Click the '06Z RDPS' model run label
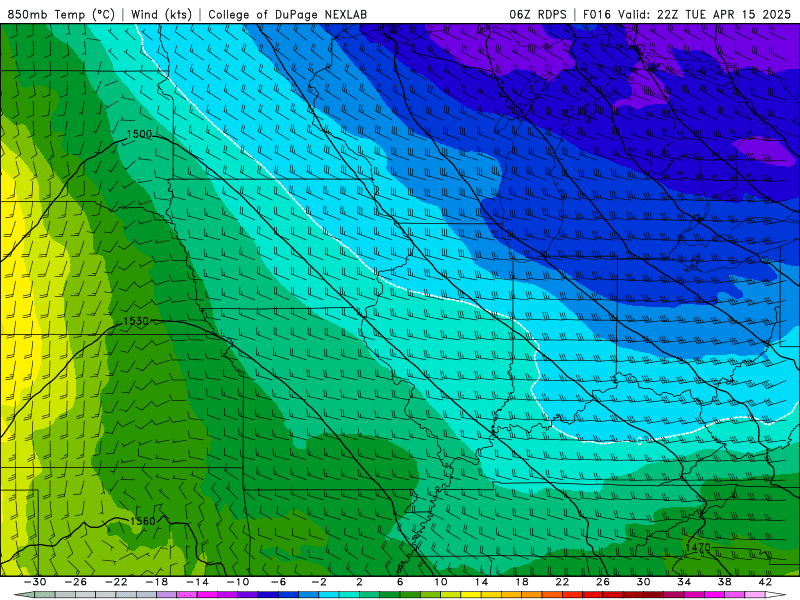This screenshot has width=800, height=600. coord(538,14)
